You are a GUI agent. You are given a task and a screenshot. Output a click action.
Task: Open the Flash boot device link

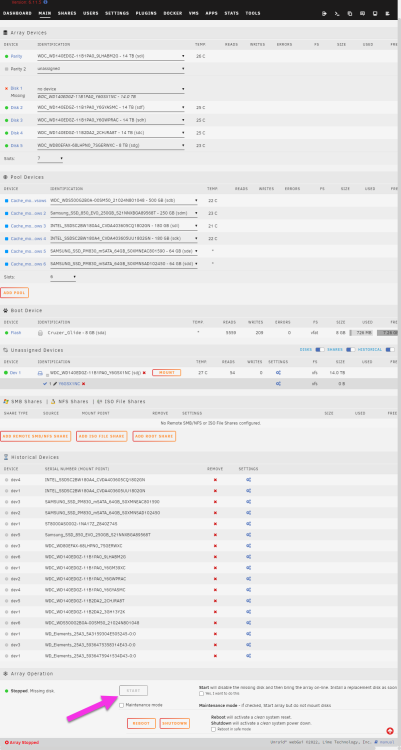coord(16,332)
